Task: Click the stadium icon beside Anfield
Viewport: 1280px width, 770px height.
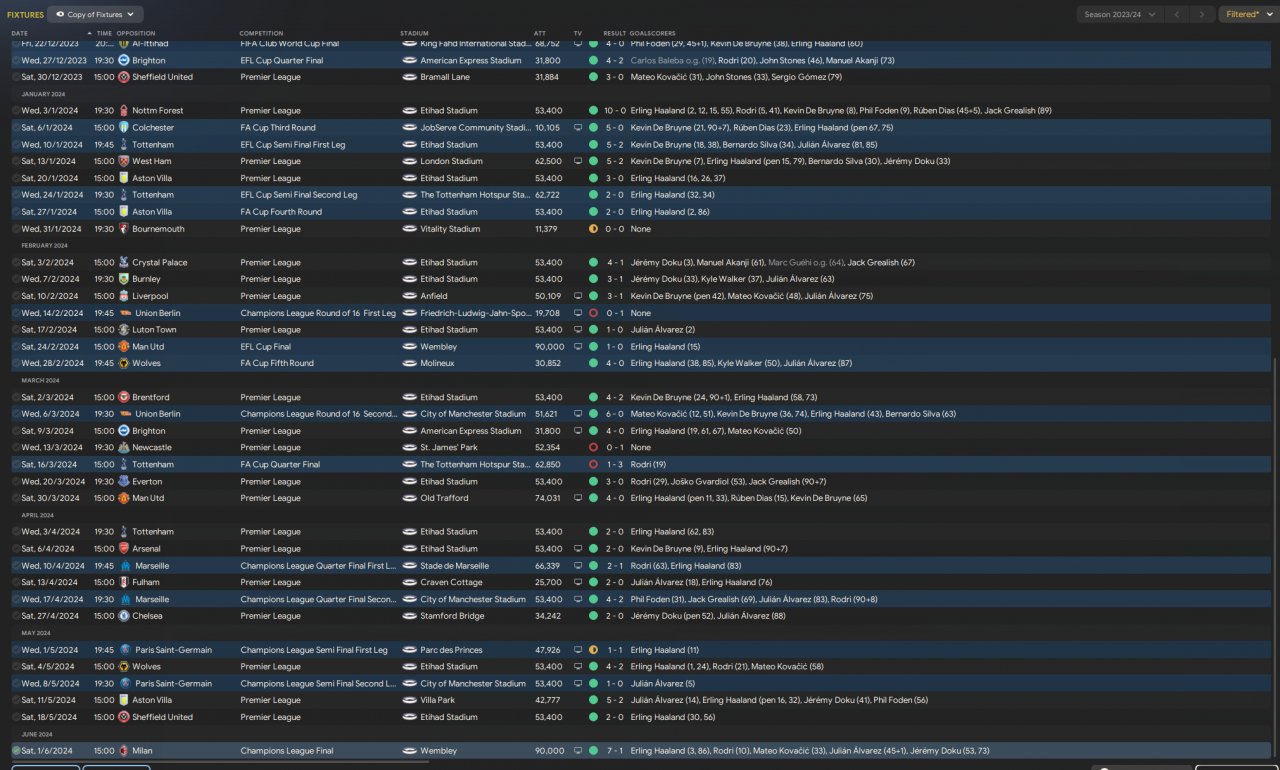Action: [x=409, y=296]
